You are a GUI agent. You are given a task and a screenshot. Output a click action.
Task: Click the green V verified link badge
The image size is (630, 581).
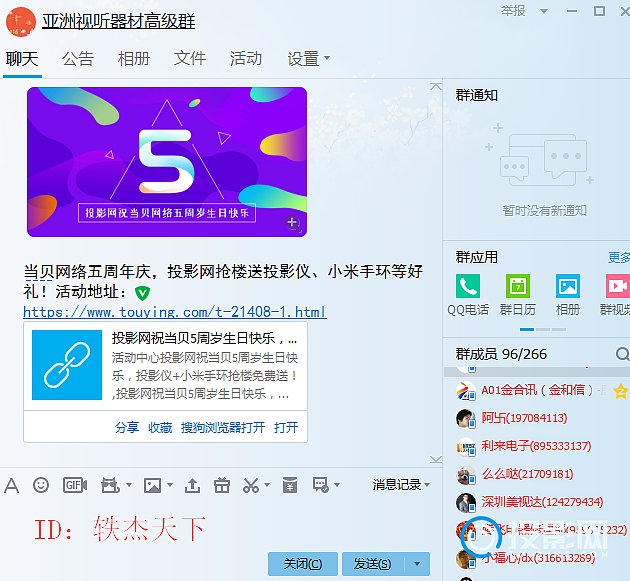coord(142,293)
